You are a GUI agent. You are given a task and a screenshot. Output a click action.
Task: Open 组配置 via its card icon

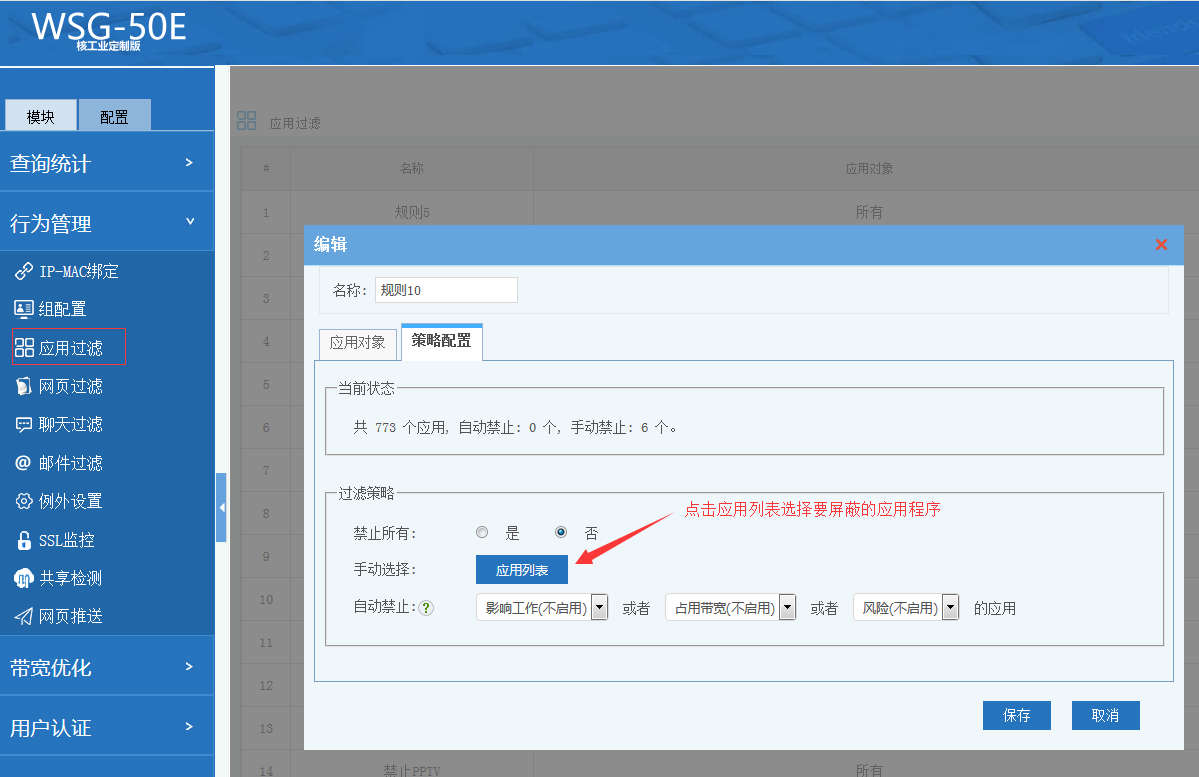click(x=24, y=310)
